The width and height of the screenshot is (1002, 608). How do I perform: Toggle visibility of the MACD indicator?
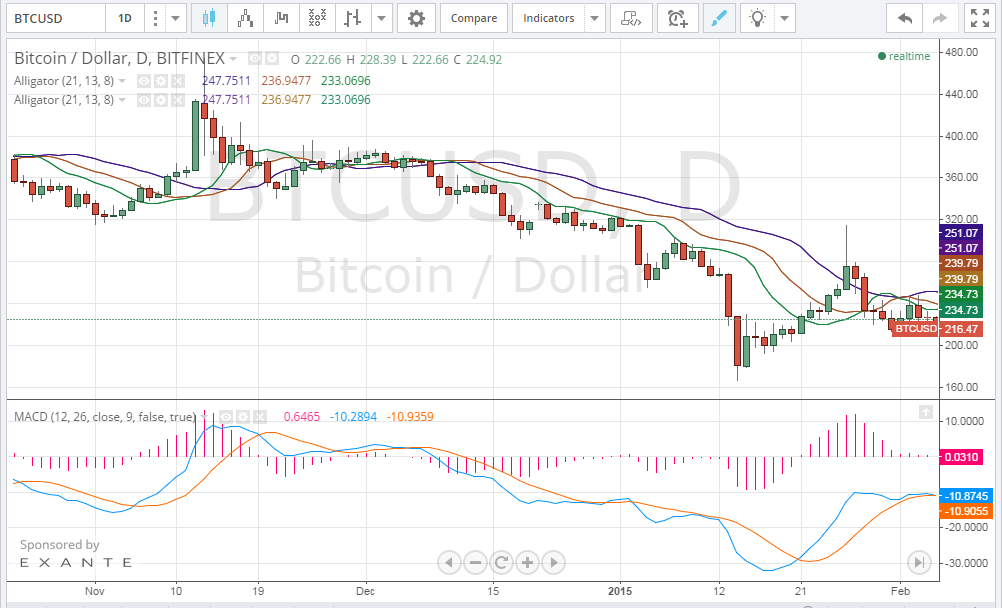[226, 417]
